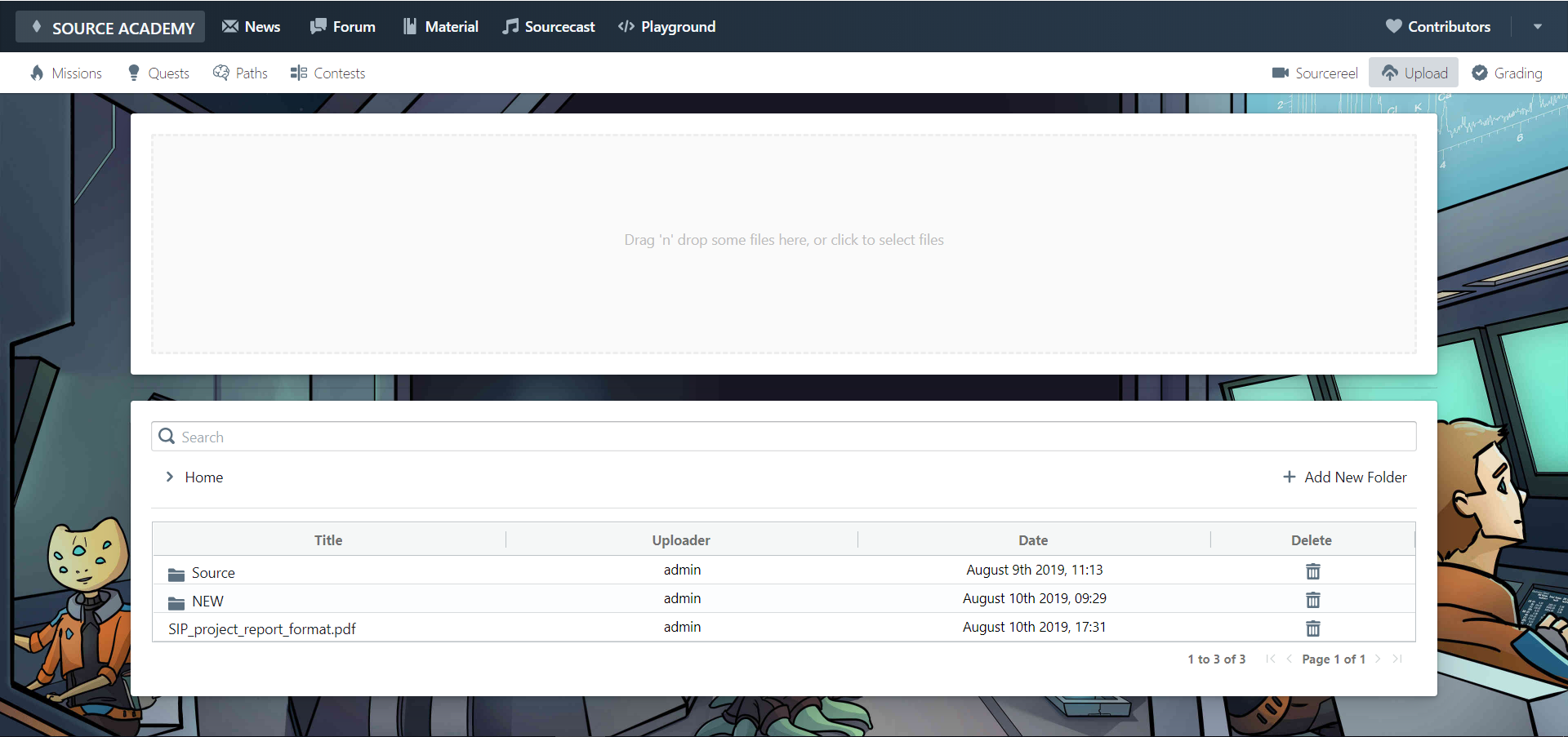Open Sourcecast from the top navigation
1568x737 pixels.
click(549, 27)
